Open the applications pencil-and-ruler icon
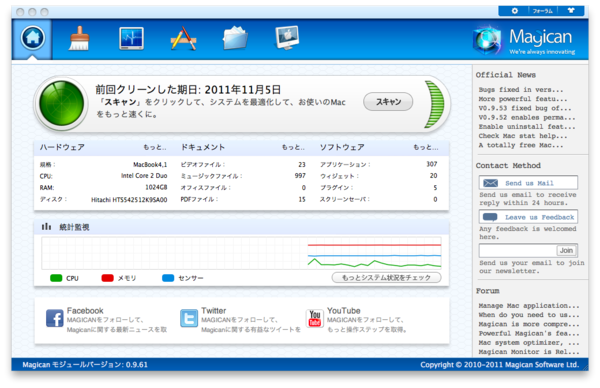Viewport: 600px width, 388px height. click(x=183, y=38)
